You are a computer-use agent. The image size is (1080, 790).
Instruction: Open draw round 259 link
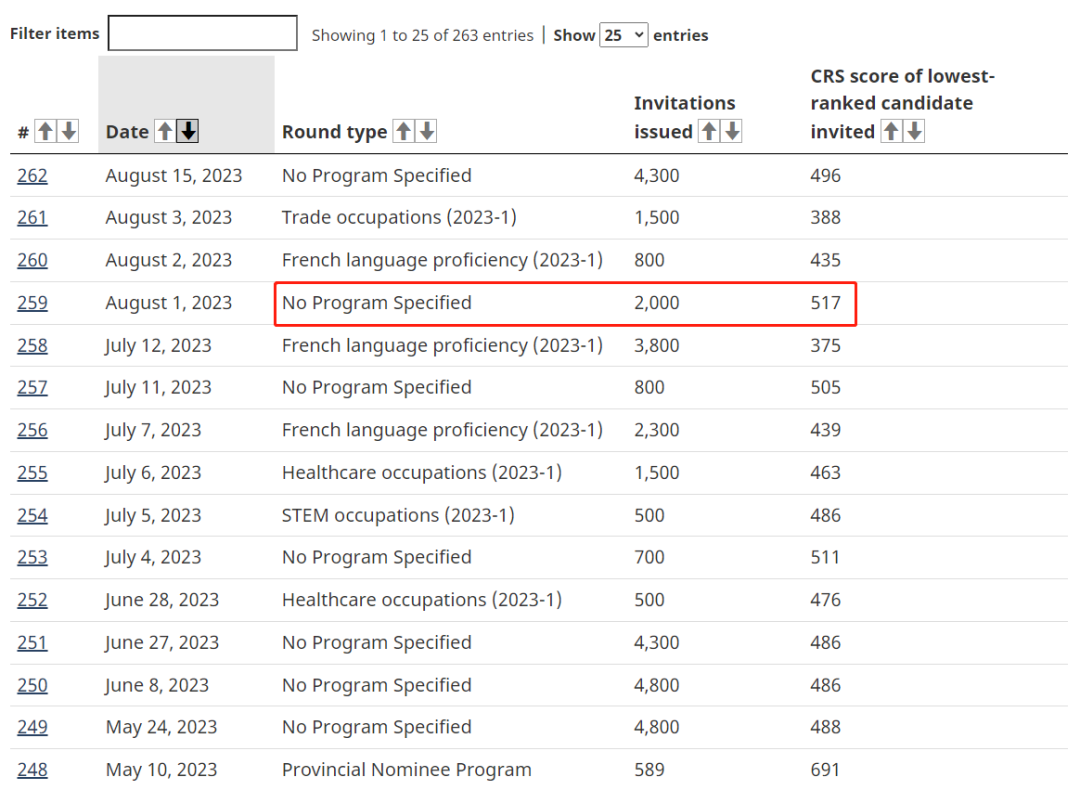[x=32, y=303]
